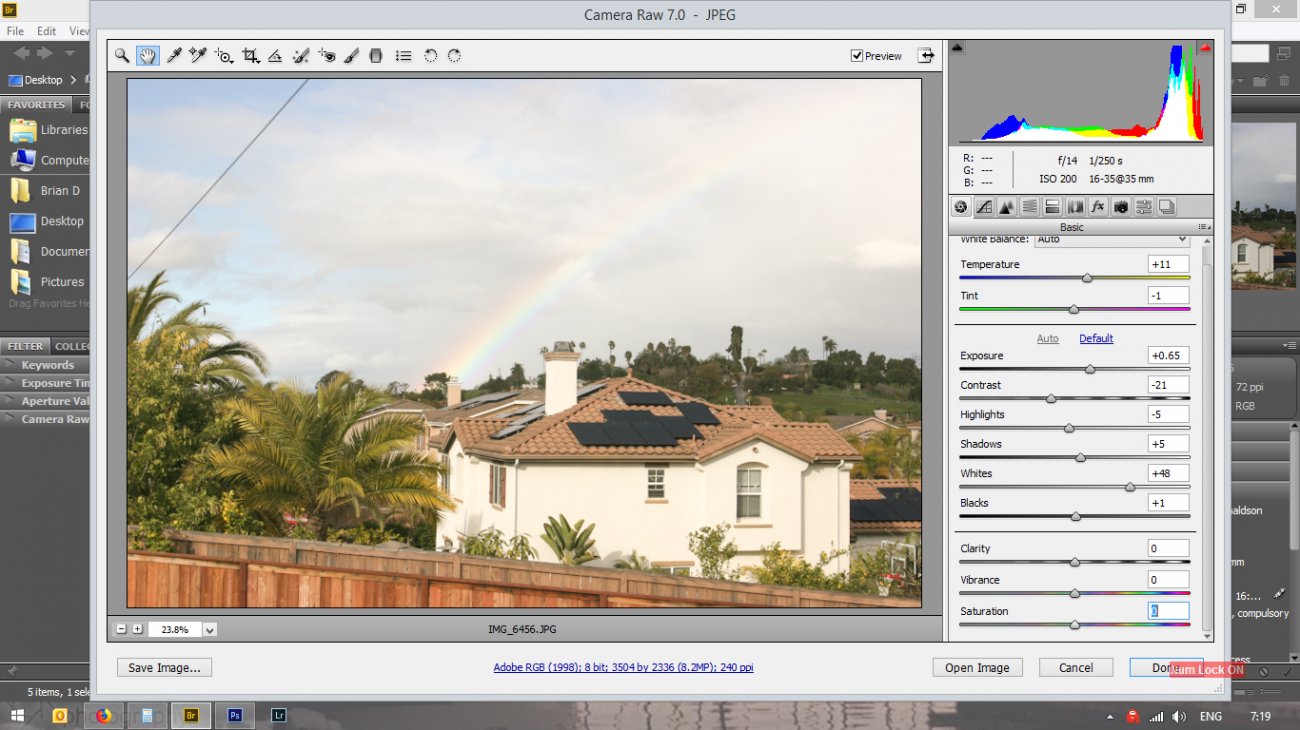Switch to the Filter tab in Bridge
The image size is (1300, 730).
pyautogui.click(x=25, y=346)
